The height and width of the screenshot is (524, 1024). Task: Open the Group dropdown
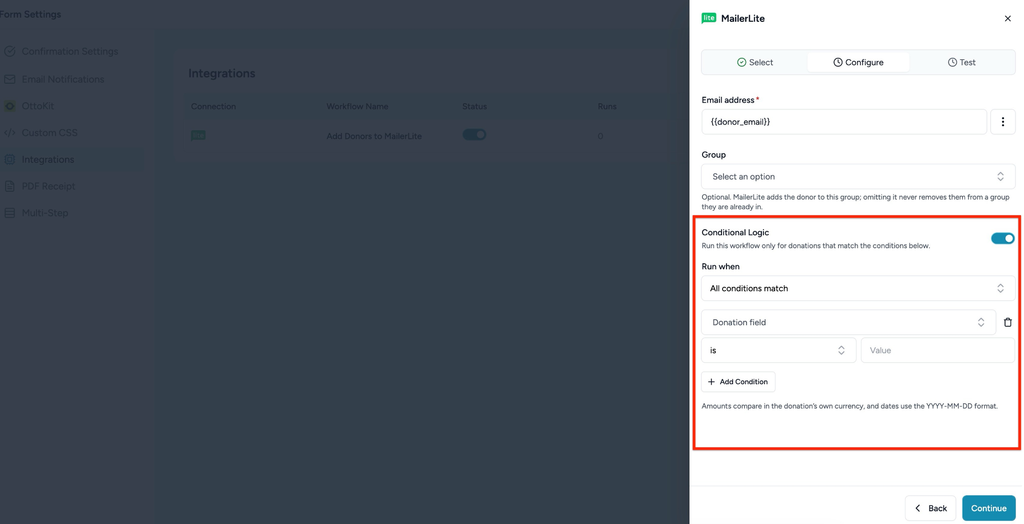(x=858, y=176)
